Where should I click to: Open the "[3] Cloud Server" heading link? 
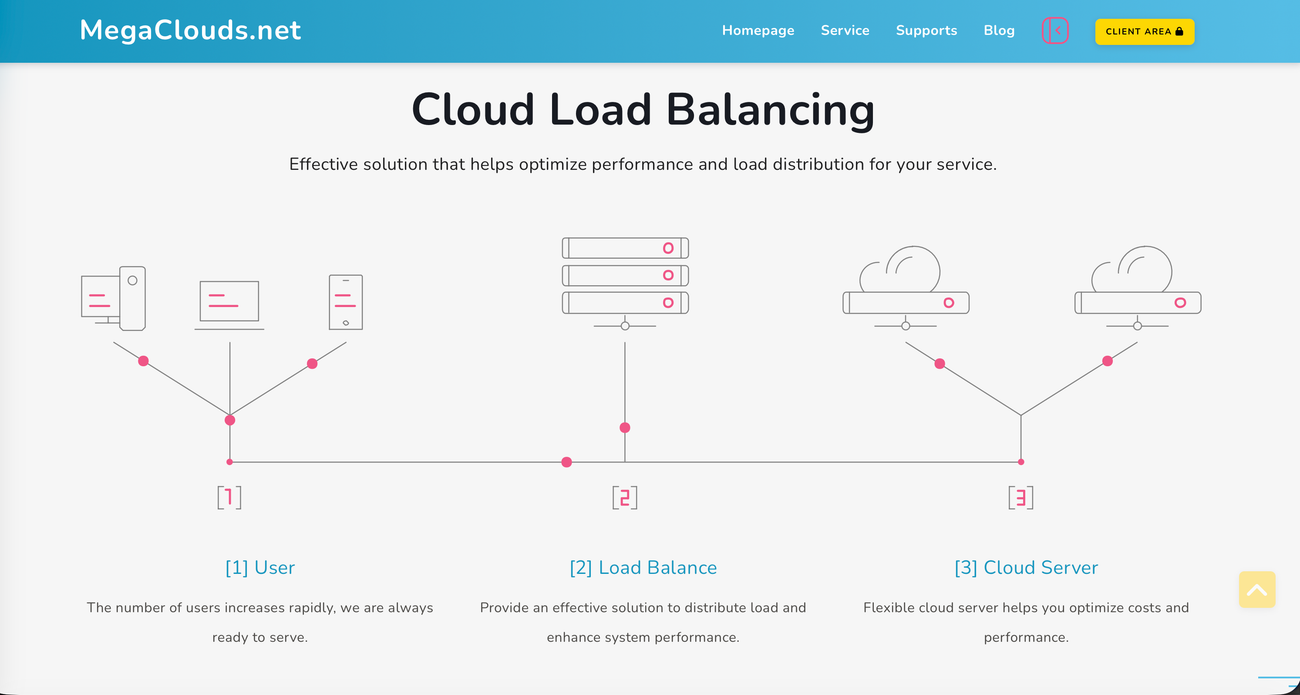(x=1026, y=568)
